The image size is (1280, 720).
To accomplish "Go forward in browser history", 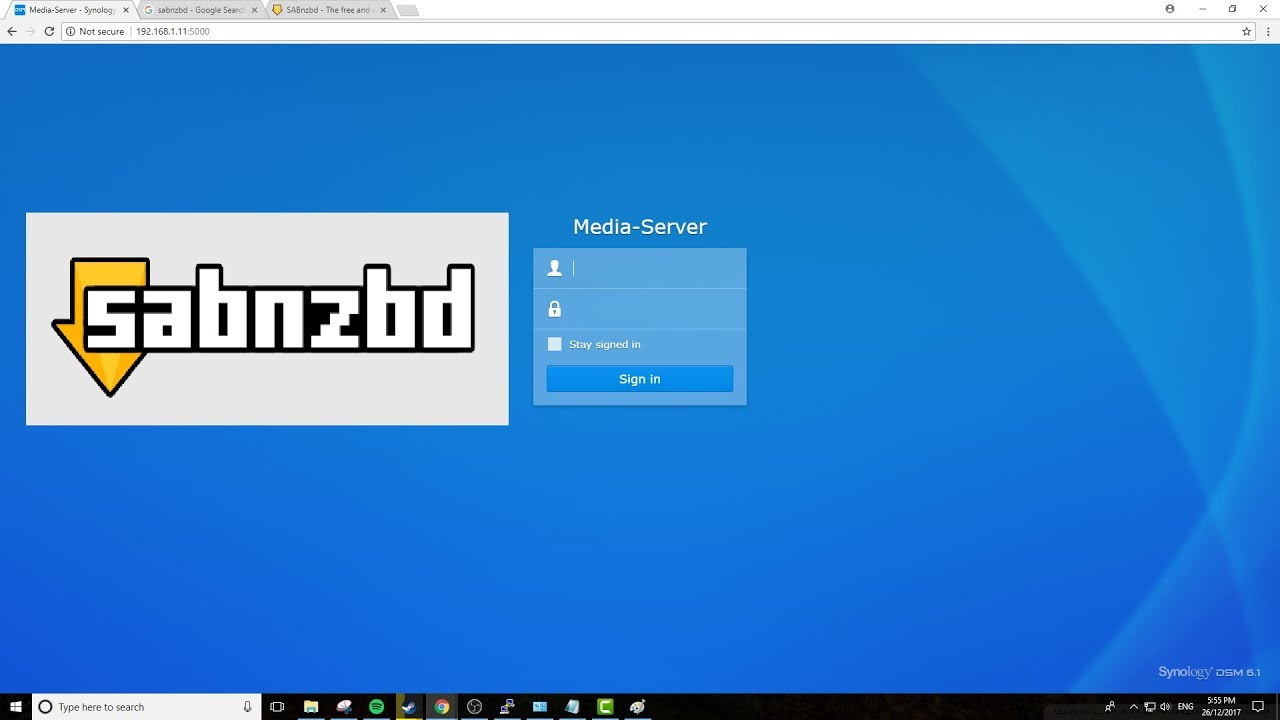I will click(x=30, y=31).
